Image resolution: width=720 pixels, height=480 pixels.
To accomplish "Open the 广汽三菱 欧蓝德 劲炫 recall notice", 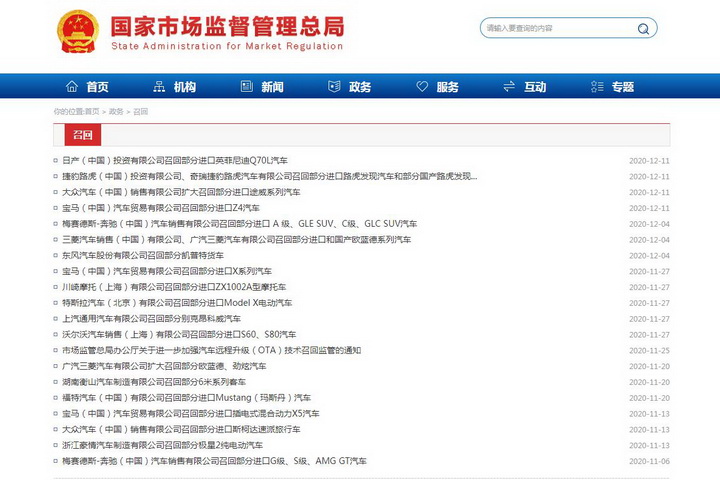I will 164,367.
